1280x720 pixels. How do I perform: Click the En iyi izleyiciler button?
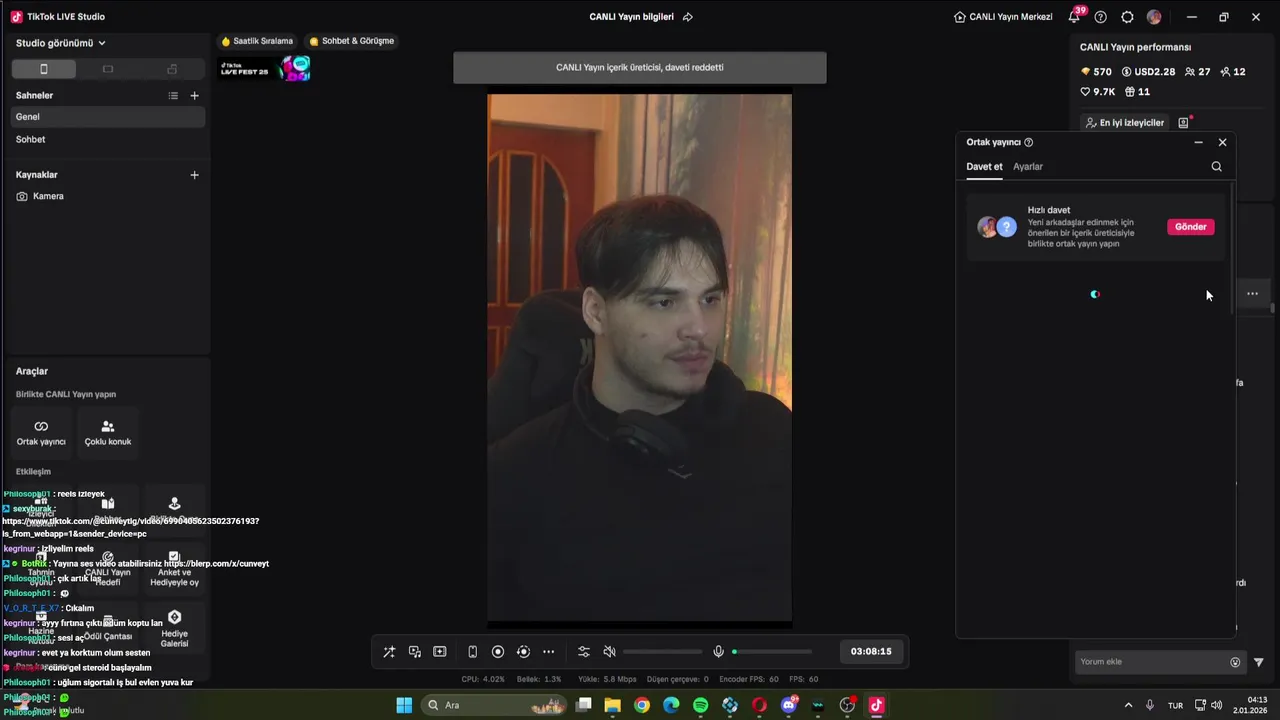1124,123
